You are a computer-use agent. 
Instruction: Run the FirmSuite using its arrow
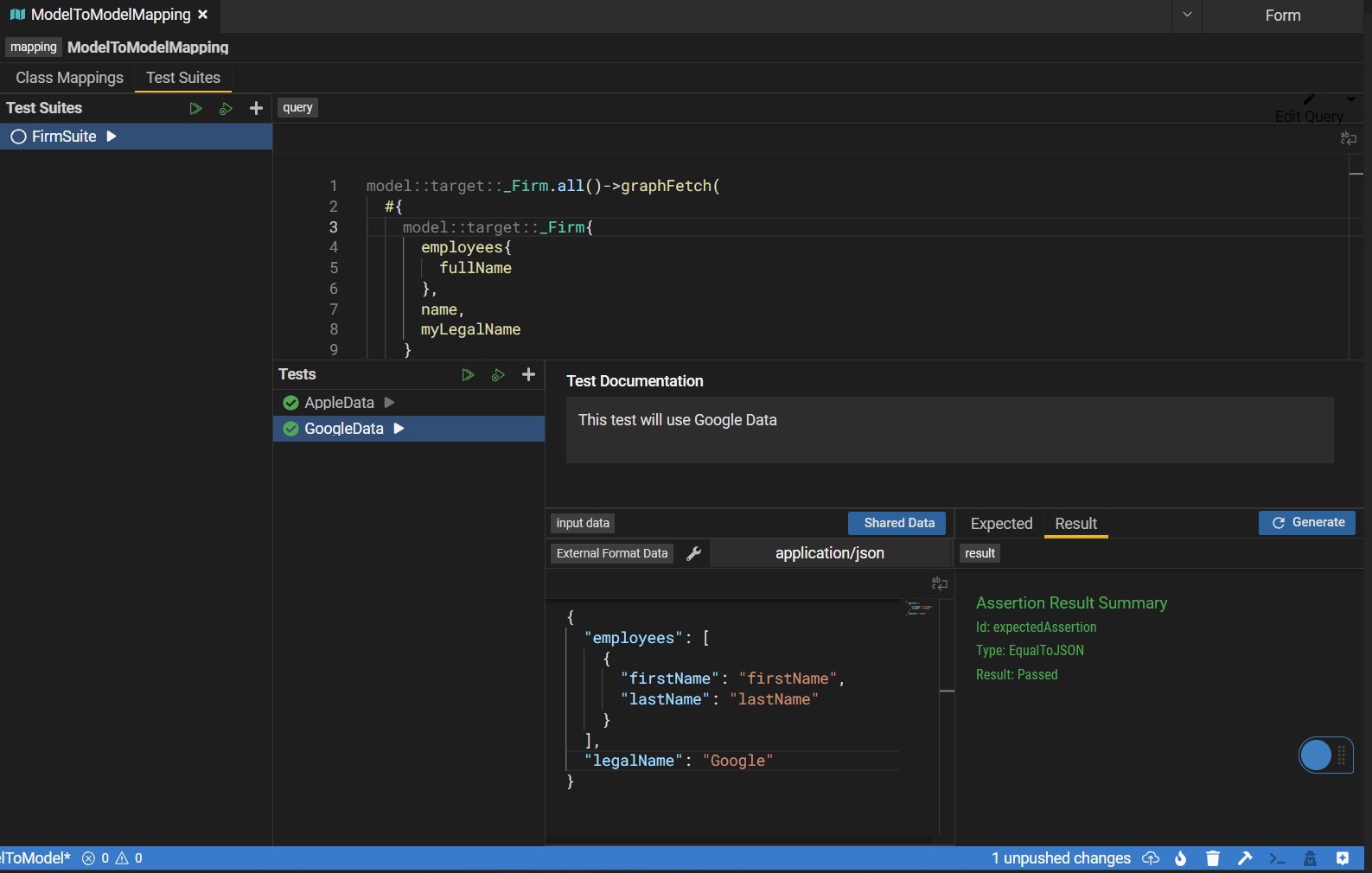[112, 137]
